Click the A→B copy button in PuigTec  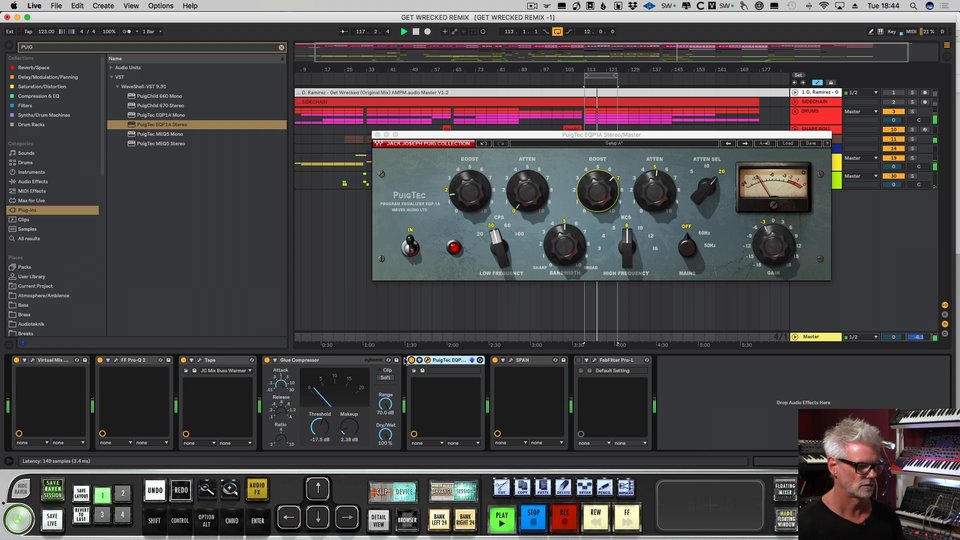(x=763, y=143)
